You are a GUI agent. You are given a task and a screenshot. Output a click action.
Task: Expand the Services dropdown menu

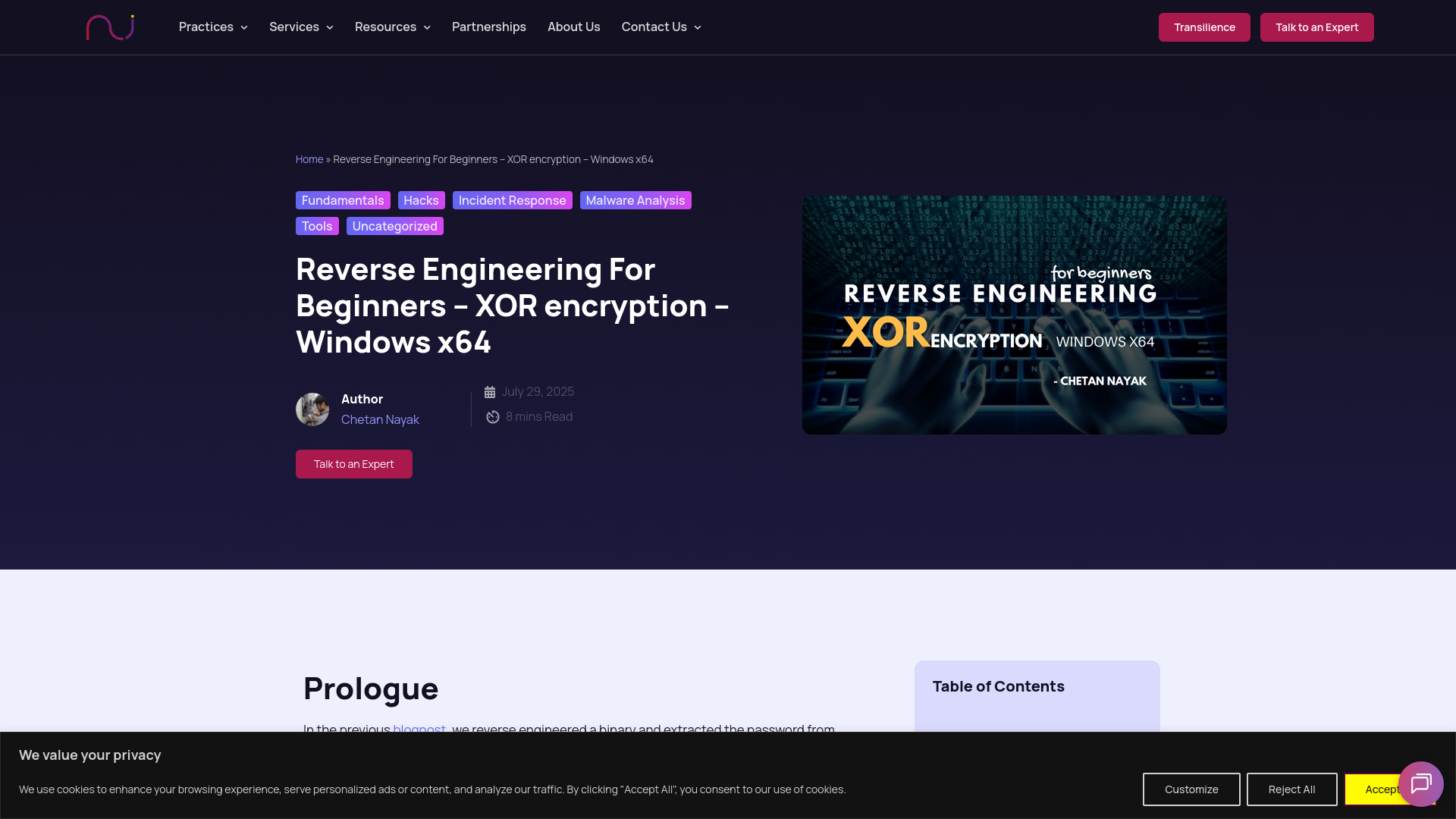(x=300, y=27)
